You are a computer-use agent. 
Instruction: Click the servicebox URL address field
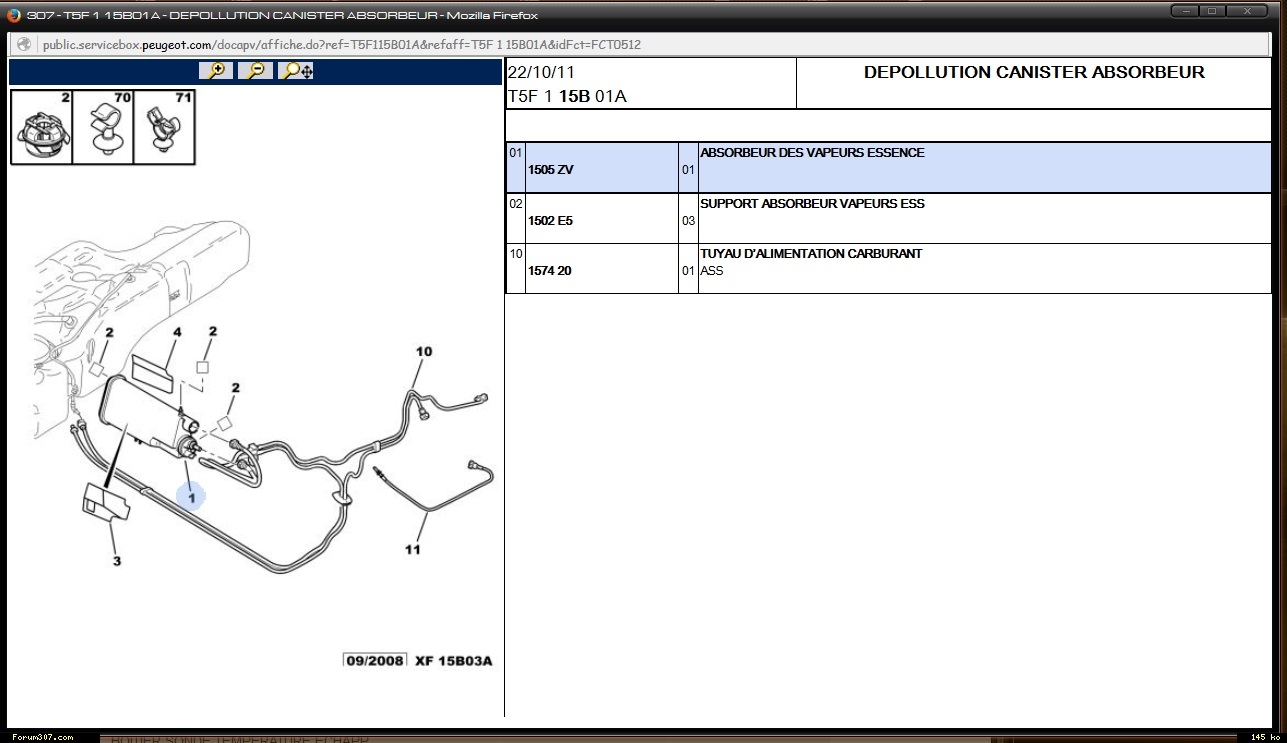pos(342,45)
